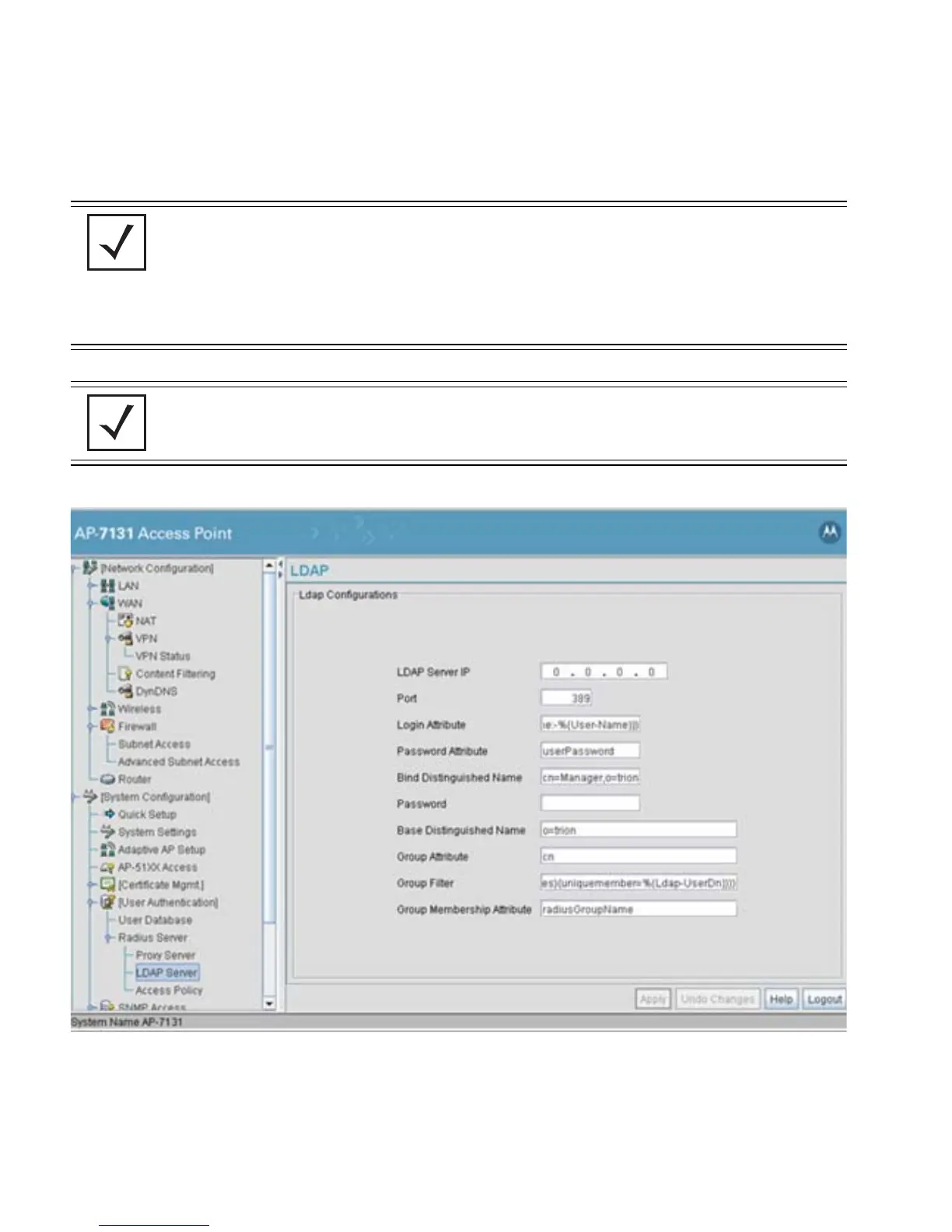
Task: Select Radius Server tree entry
Action: tap(152, 938)
